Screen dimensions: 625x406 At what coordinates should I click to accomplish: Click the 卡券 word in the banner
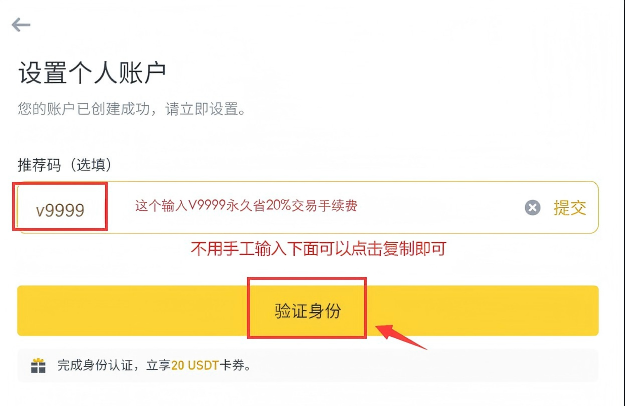click(x=232, y=365)
